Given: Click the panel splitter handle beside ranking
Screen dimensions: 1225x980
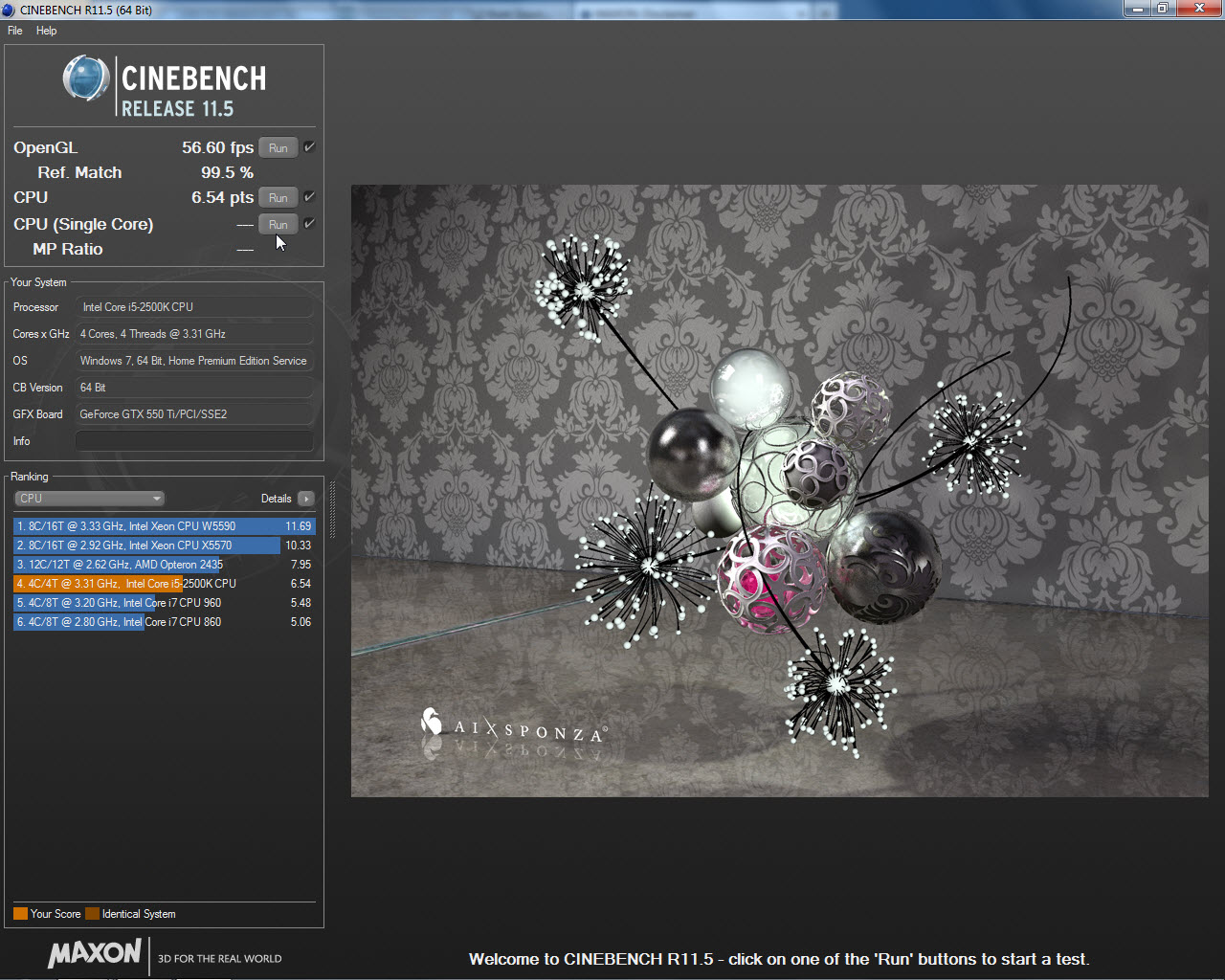Looking at the screenshot, I should pos(332,510).
